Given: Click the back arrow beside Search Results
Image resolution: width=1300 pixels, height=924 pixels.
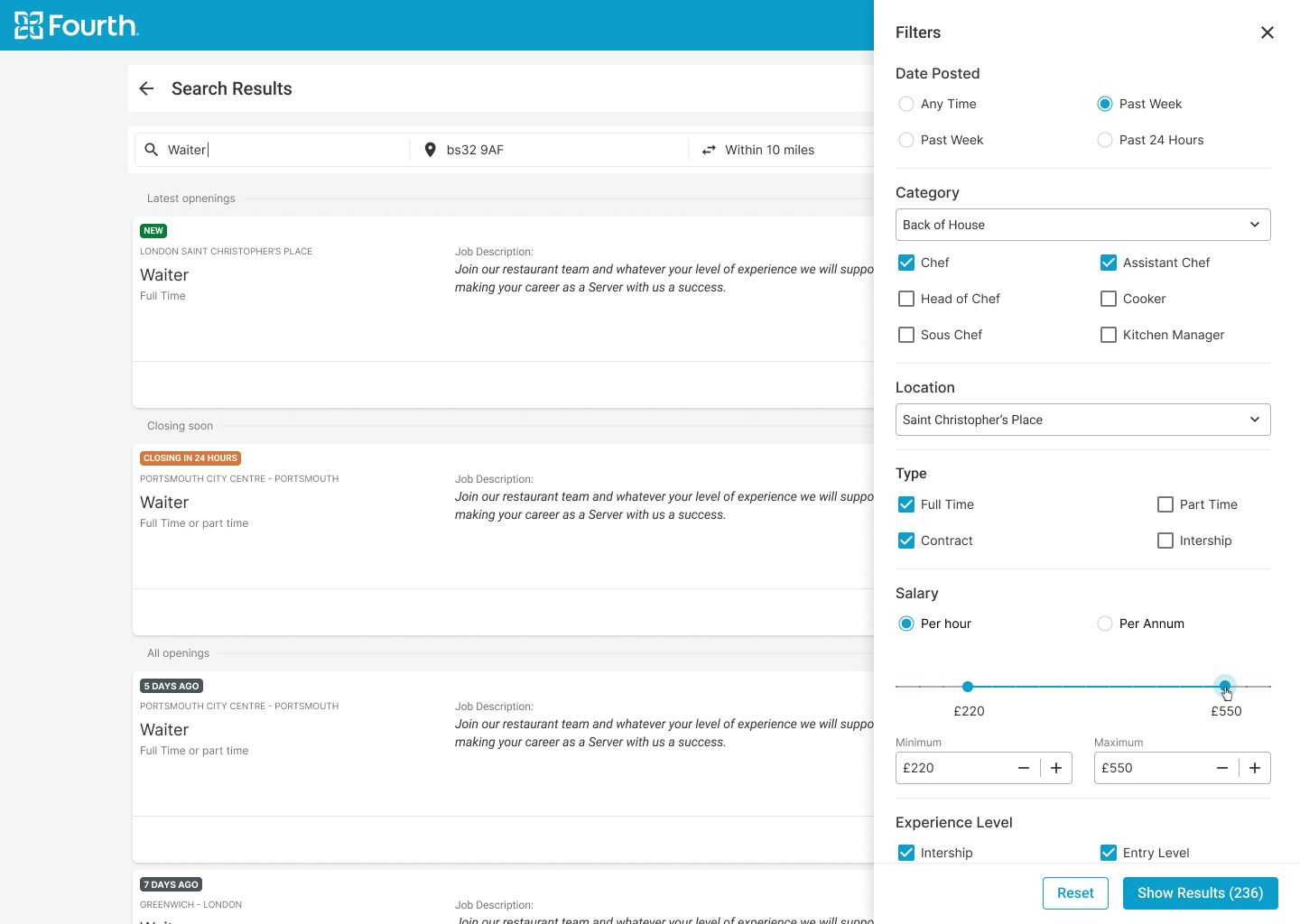Looking at the screenshot, I should click(x=146, y=88).
